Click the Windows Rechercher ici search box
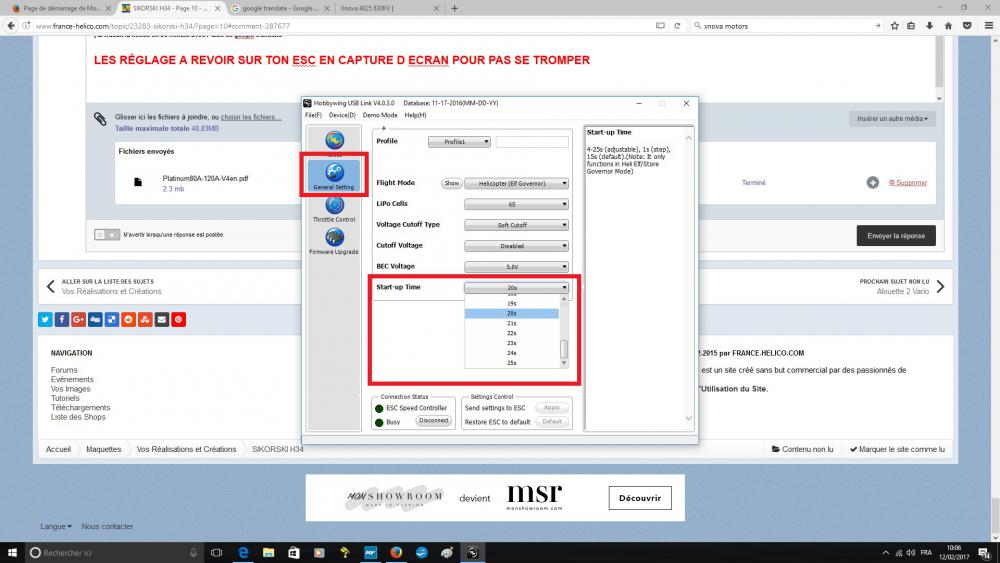This screenshot has width=1000, height=563. click(114, 552)
